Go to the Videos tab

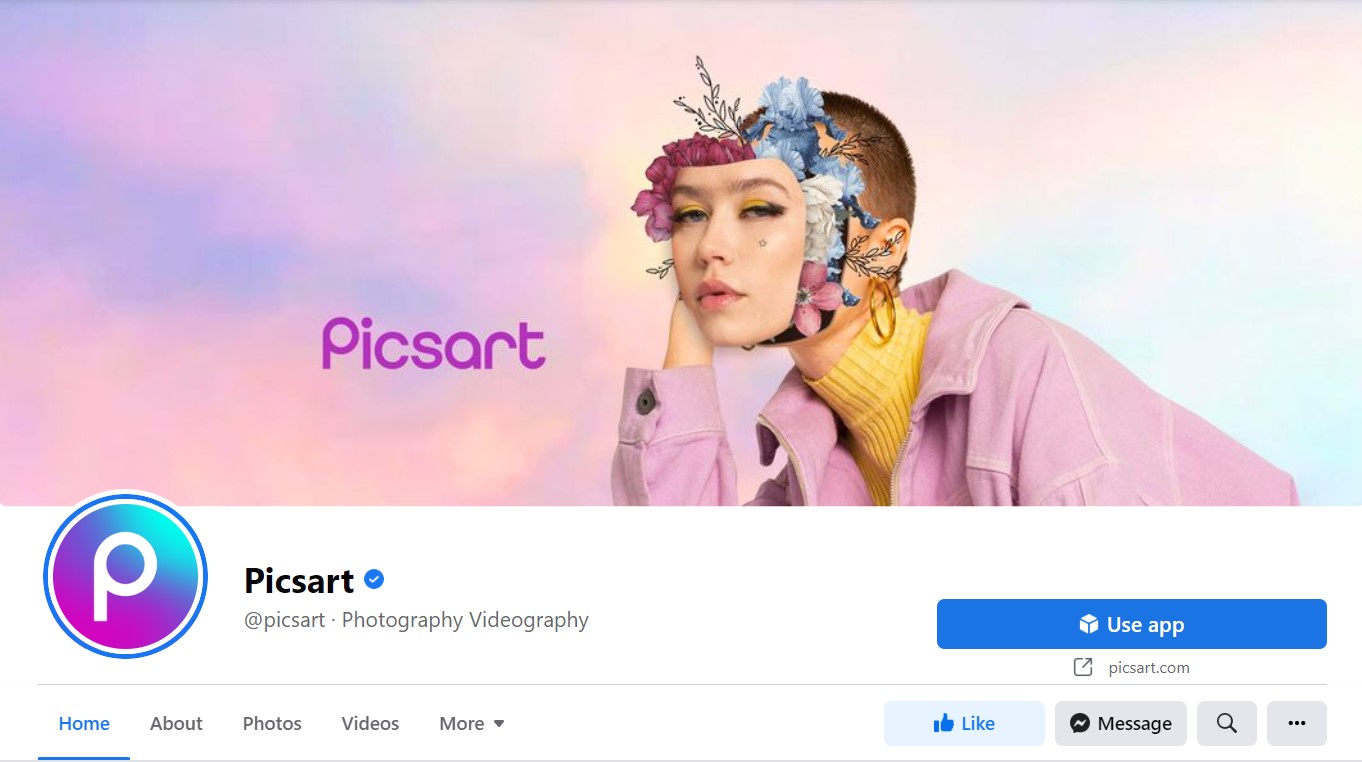[370, 723]
